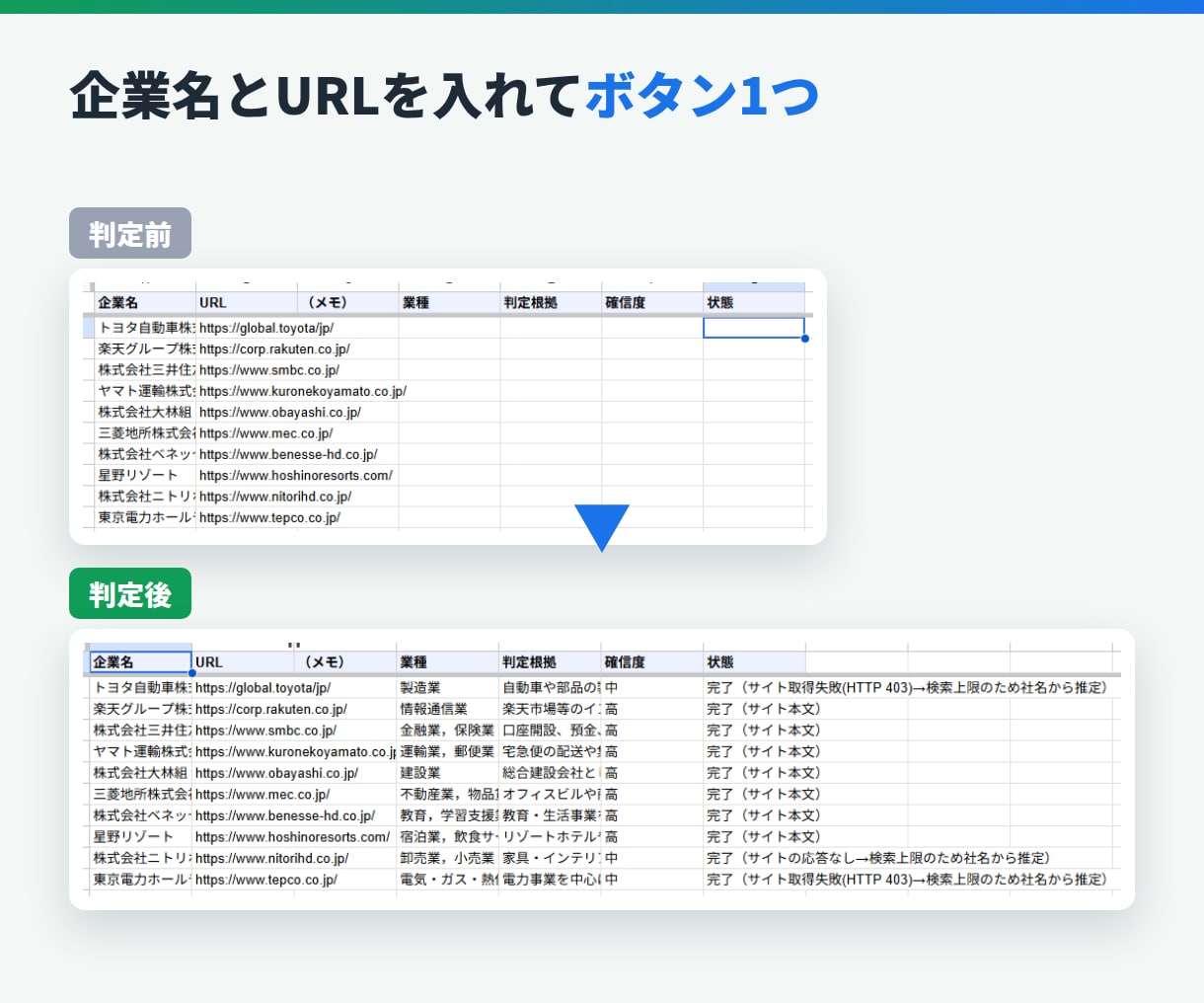This screenshot has height=1003, width=1204.
Task: Click the 状態 header in the 判定前 sheet
Action: [x=754, y=302]
